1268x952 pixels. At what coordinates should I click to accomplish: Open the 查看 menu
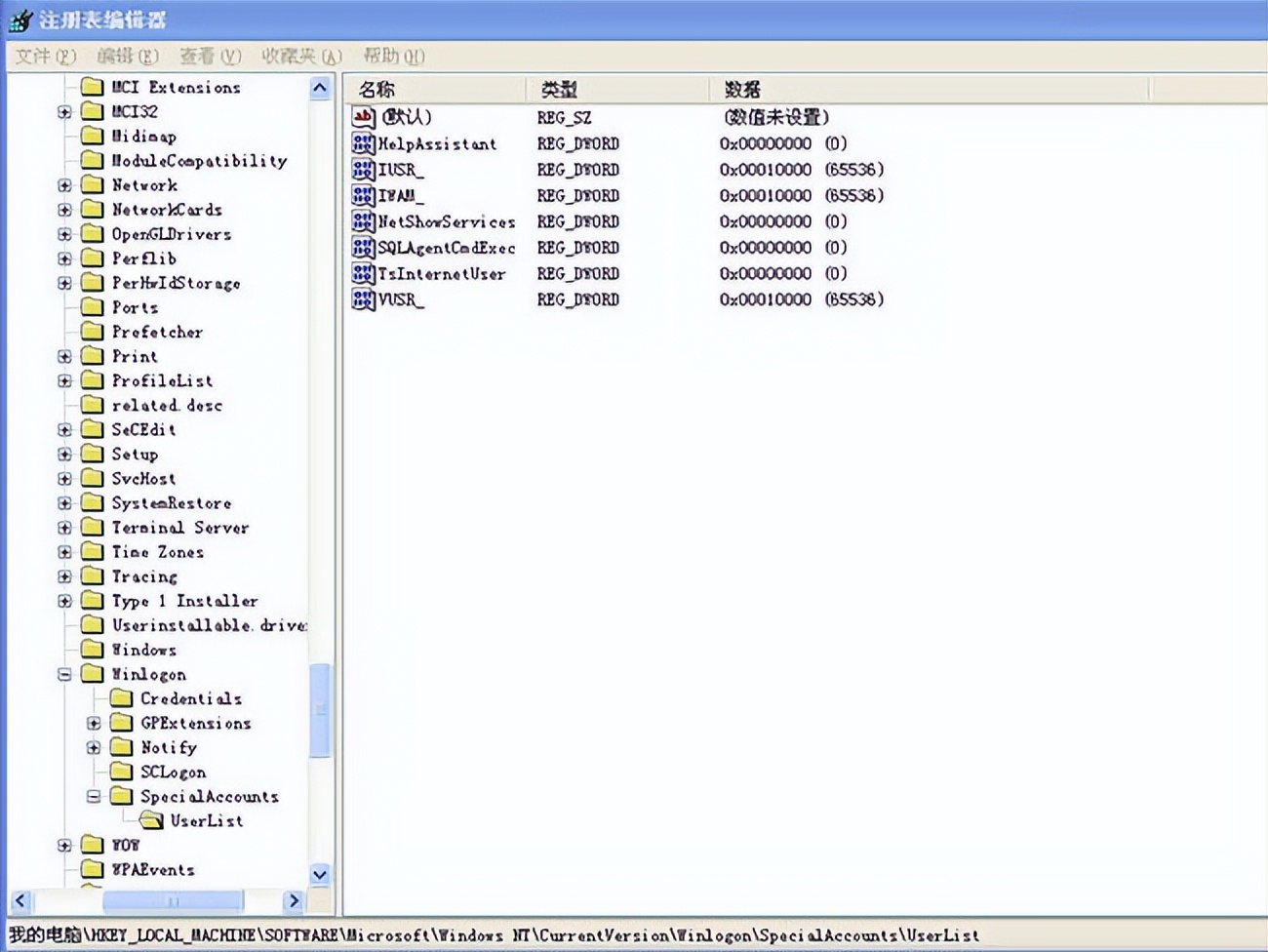pyautogui.click(x=209, y=57)
